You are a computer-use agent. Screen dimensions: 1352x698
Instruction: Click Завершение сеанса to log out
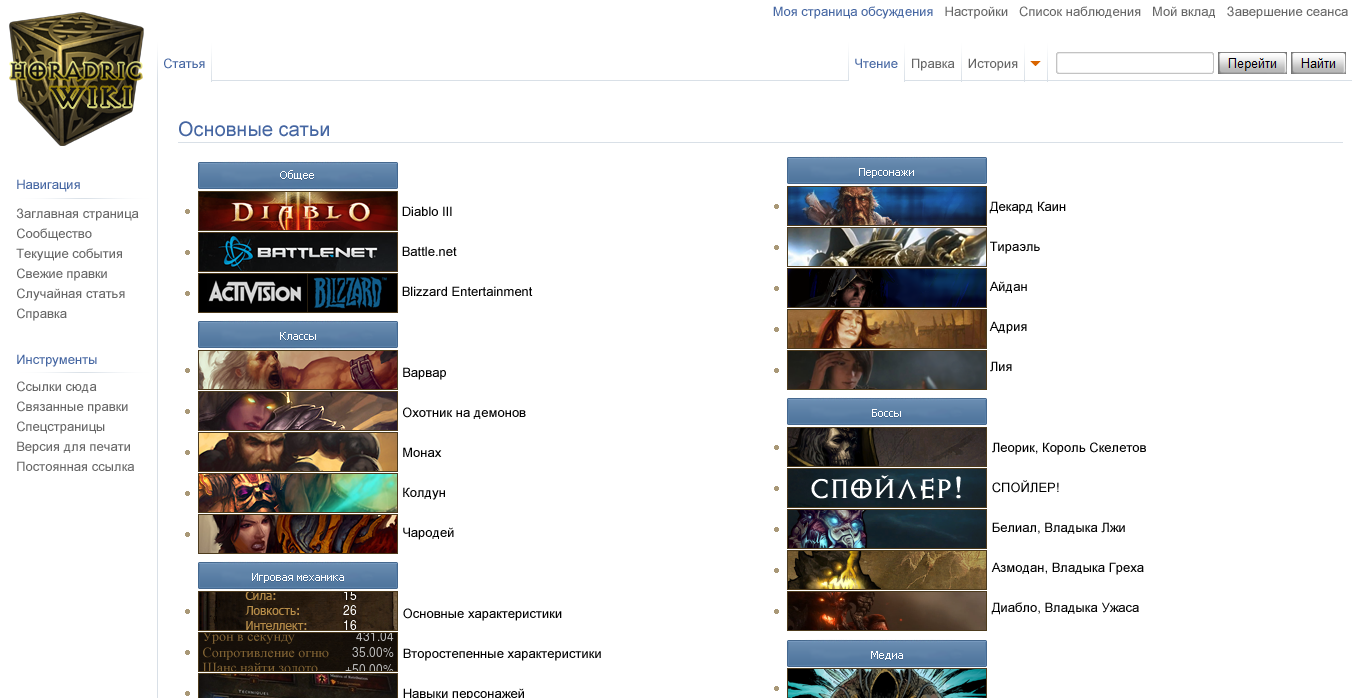click(1287, 12)
